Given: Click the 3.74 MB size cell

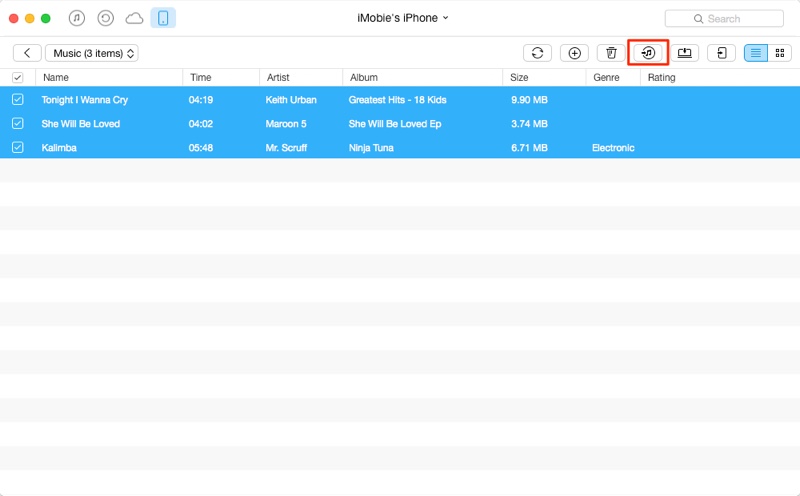Looking at the screenshot, I should coord(529,123).
